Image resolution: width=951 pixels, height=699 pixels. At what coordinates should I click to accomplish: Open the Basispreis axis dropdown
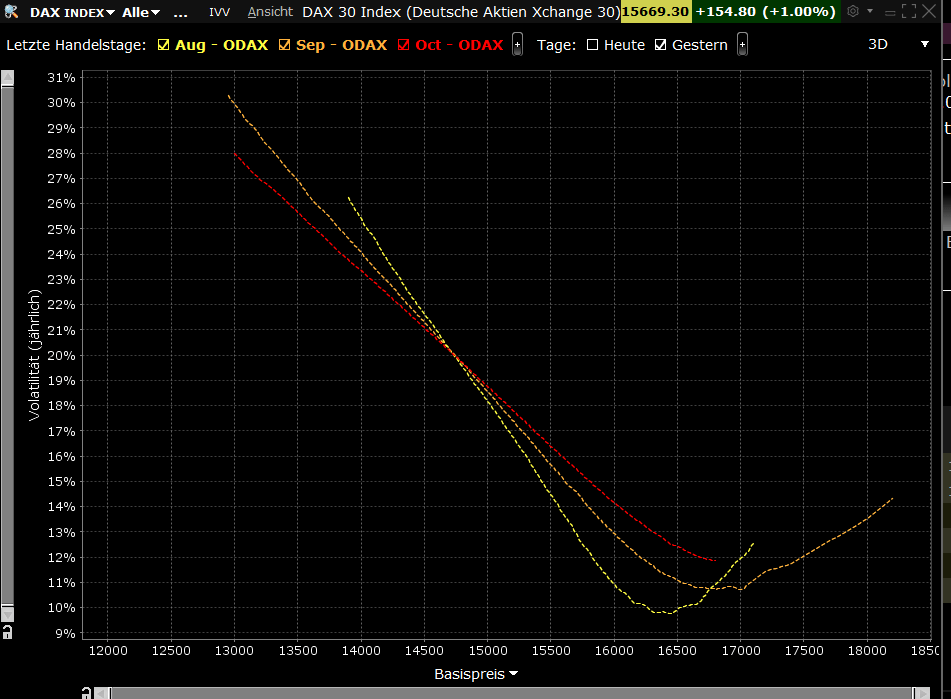pos(514,674)
